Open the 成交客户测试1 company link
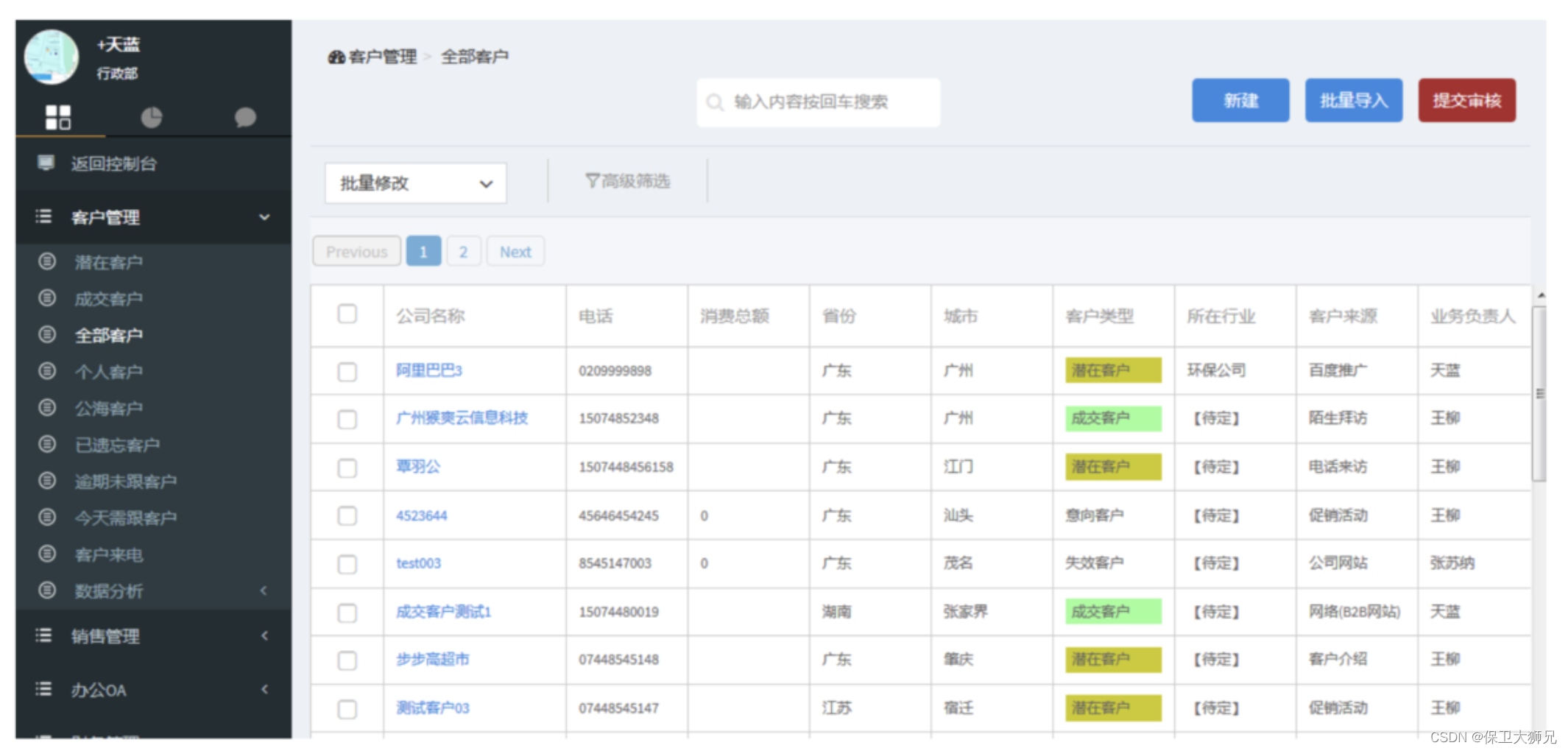1568x751 pixels. point(444,611)
